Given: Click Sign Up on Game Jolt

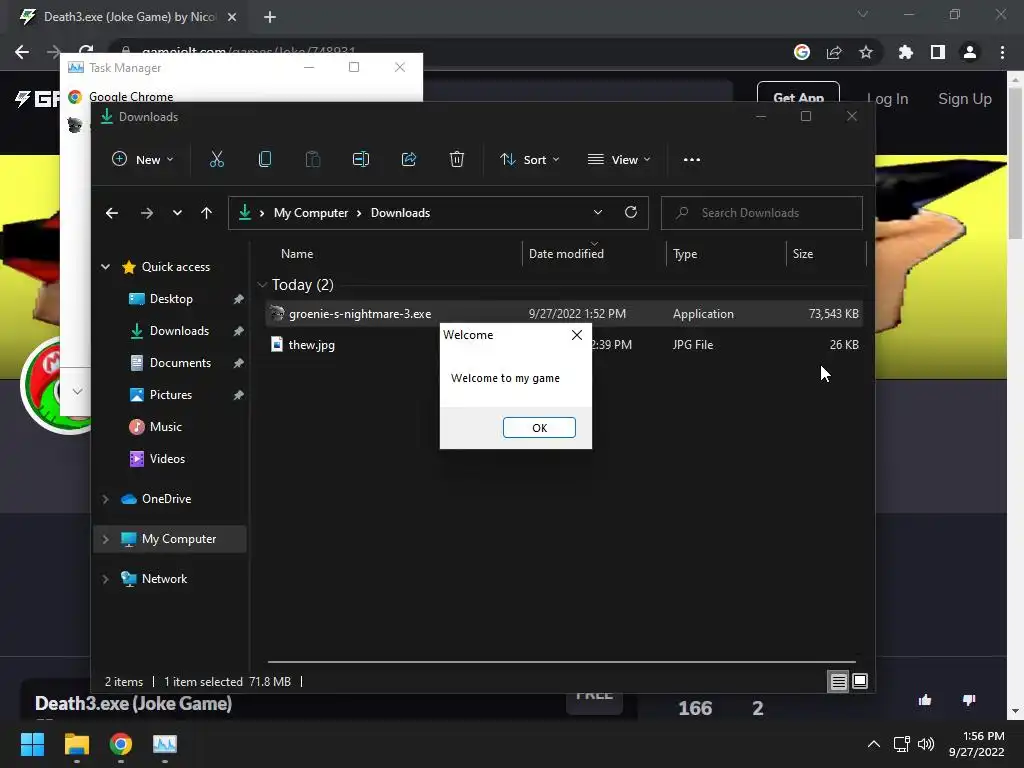Looking at the screenshot, I should pos(965,99).
